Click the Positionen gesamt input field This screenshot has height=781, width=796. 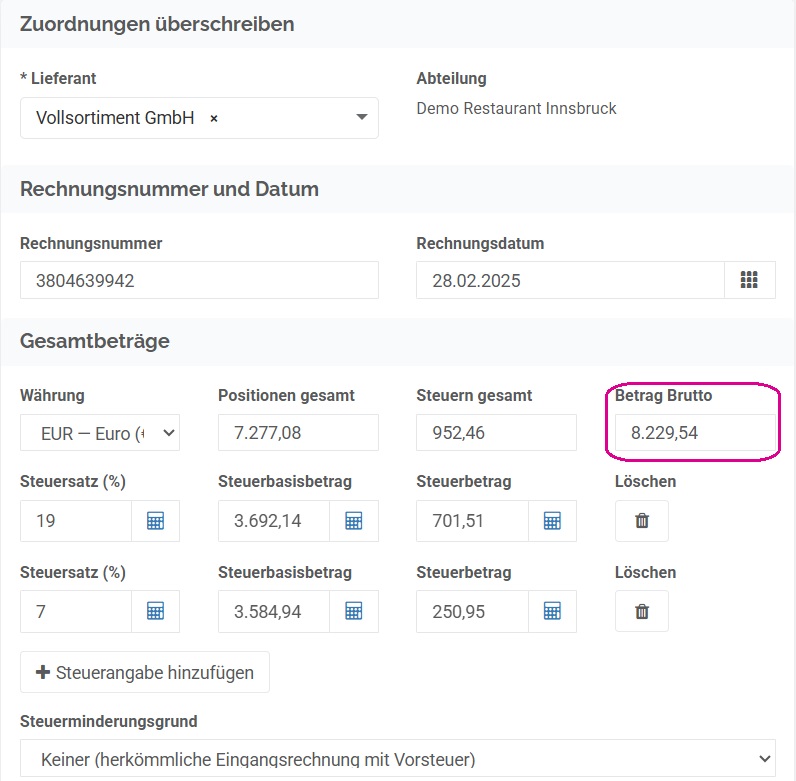(298, 433)
